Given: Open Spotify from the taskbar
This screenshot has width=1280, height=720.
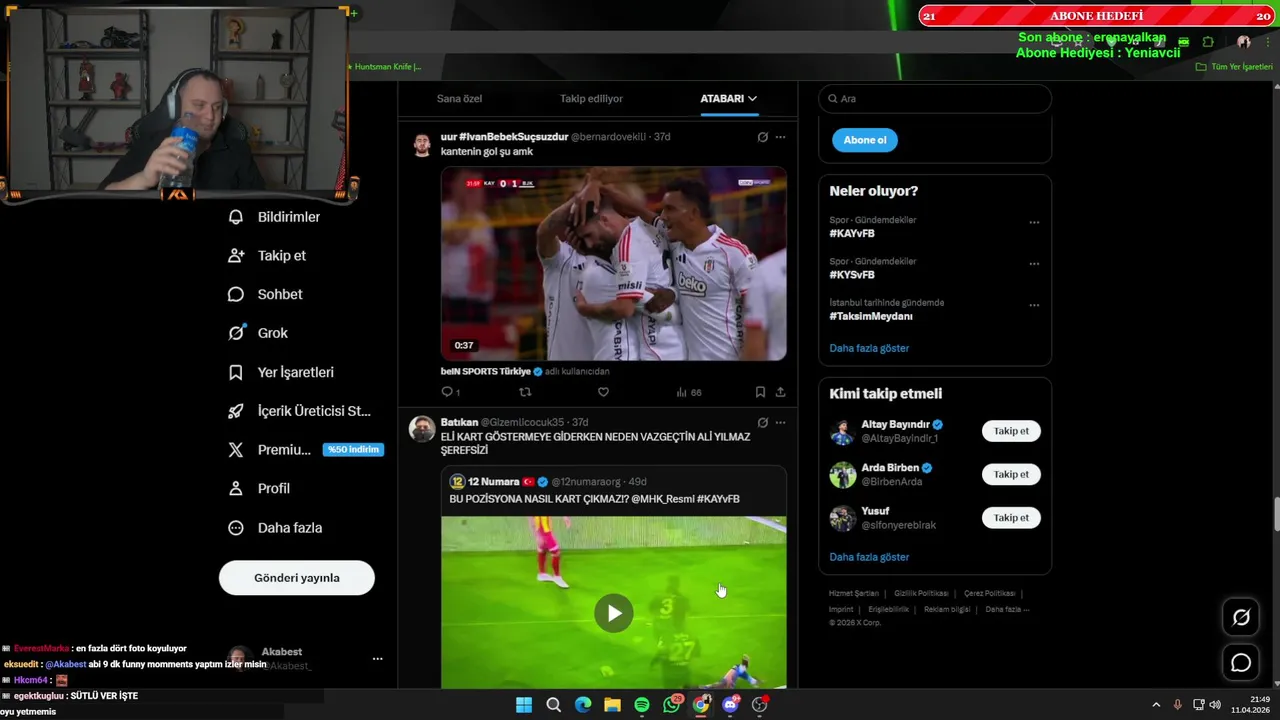Looking at the screenshot, I should [642, 705].
